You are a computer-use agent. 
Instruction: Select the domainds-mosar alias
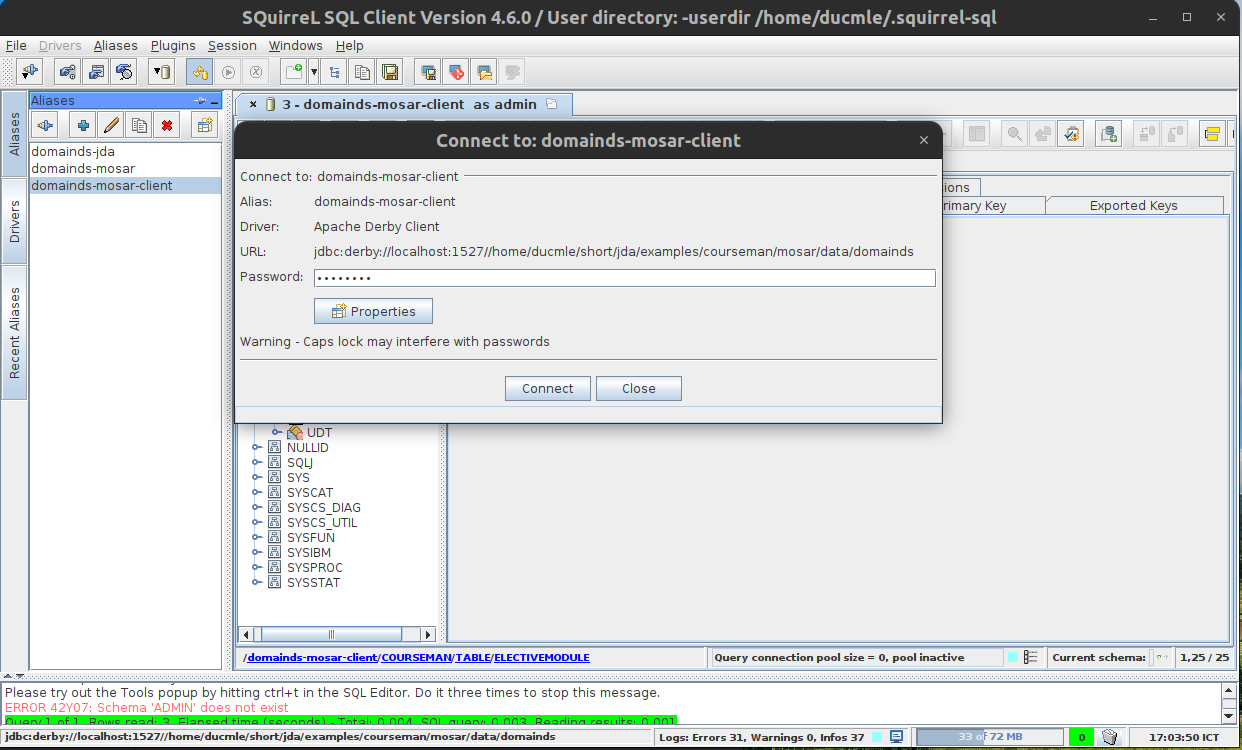(x=125, y=169)
